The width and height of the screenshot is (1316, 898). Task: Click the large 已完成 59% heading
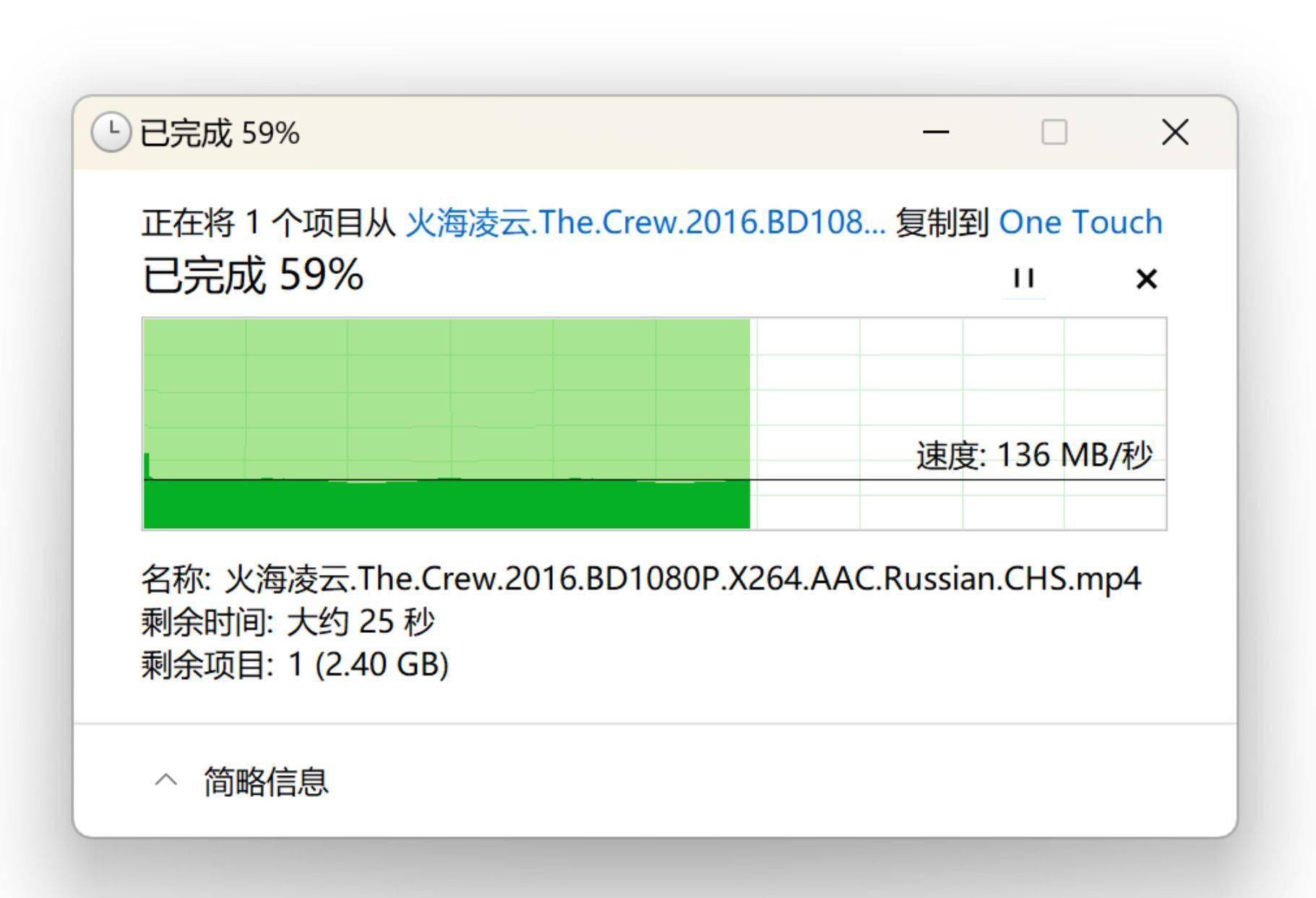point(253,275)
